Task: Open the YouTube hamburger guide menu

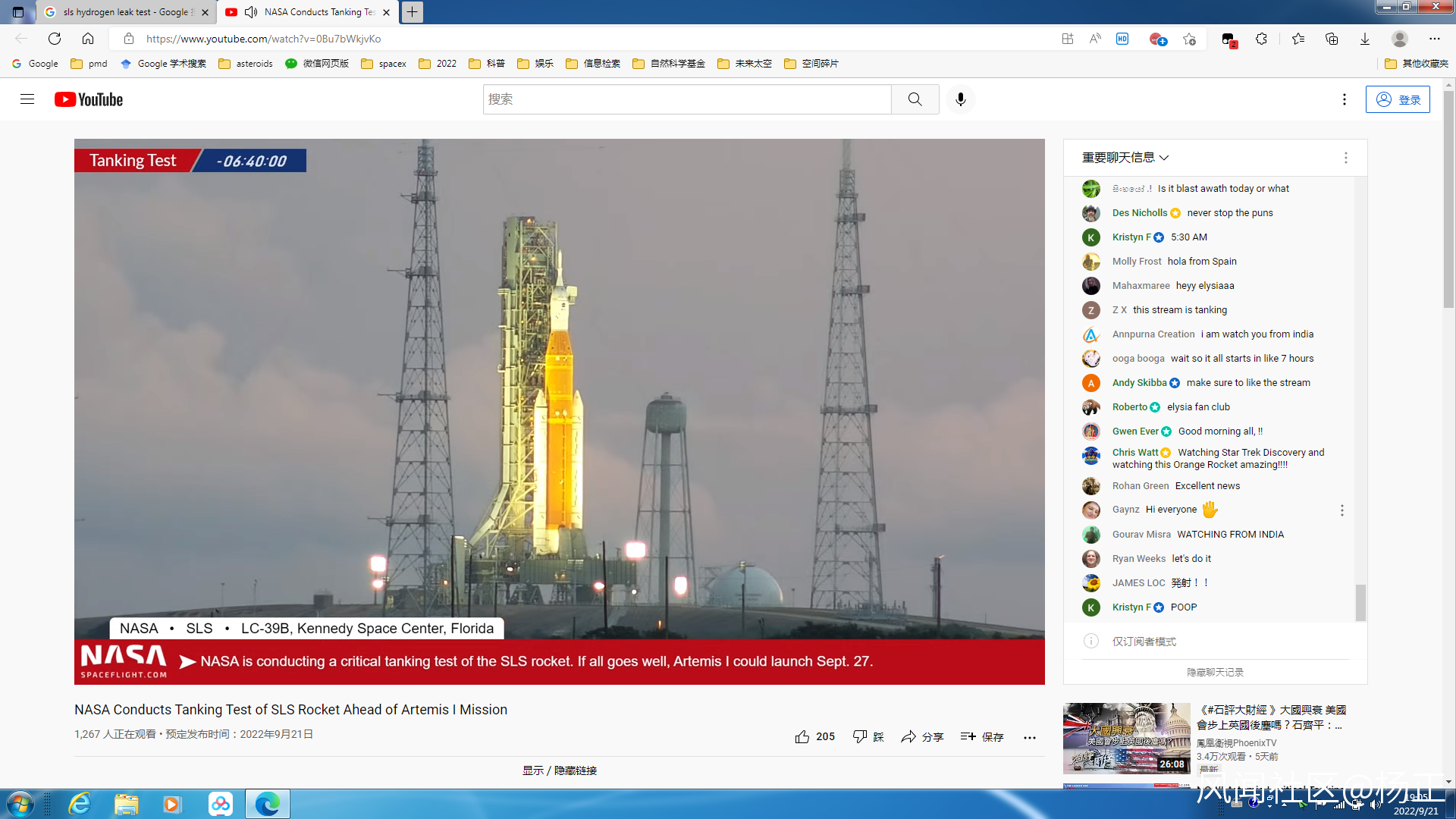Action: pyautogui.click(x=27, y=99)
